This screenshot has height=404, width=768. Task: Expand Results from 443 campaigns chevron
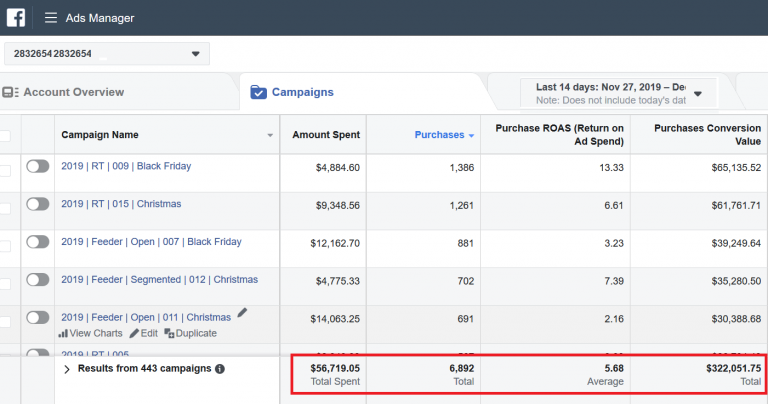[x=67, y=369]
